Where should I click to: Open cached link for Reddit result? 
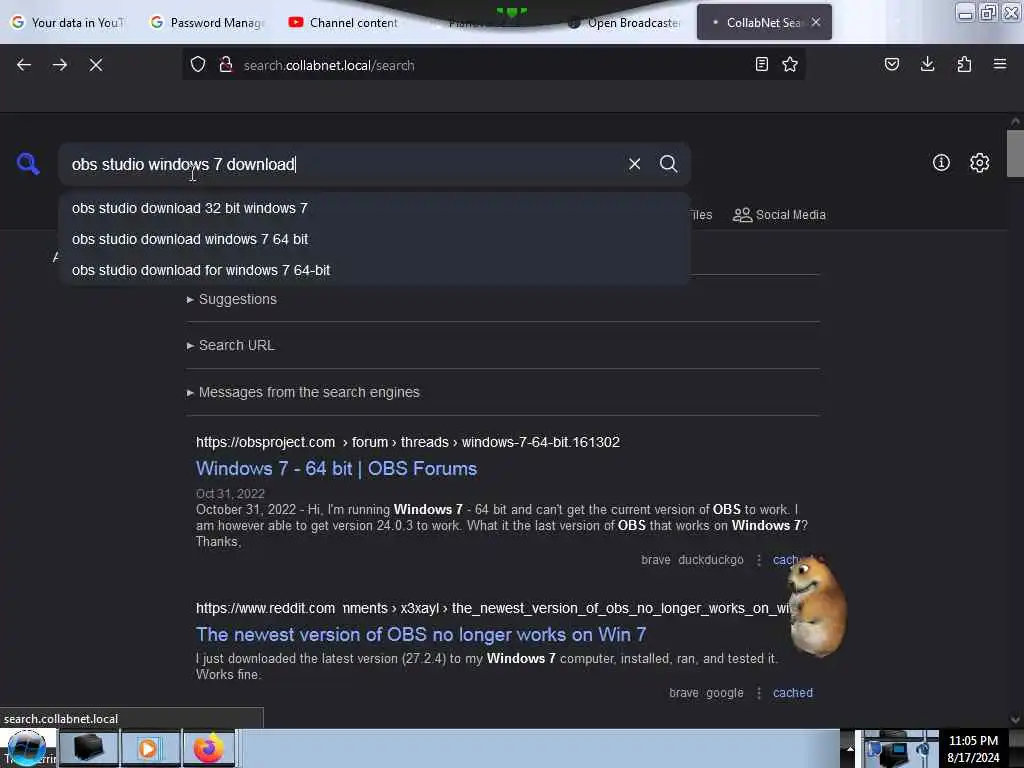793,693
